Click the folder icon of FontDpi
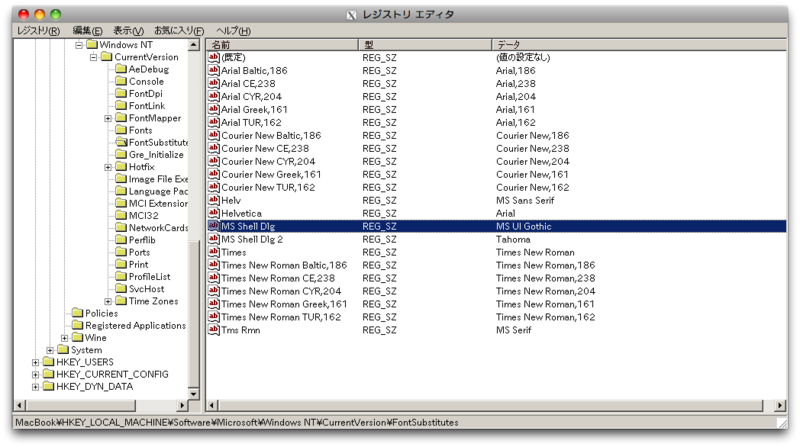This screenshot has height=447, width=800. (121, 93)
